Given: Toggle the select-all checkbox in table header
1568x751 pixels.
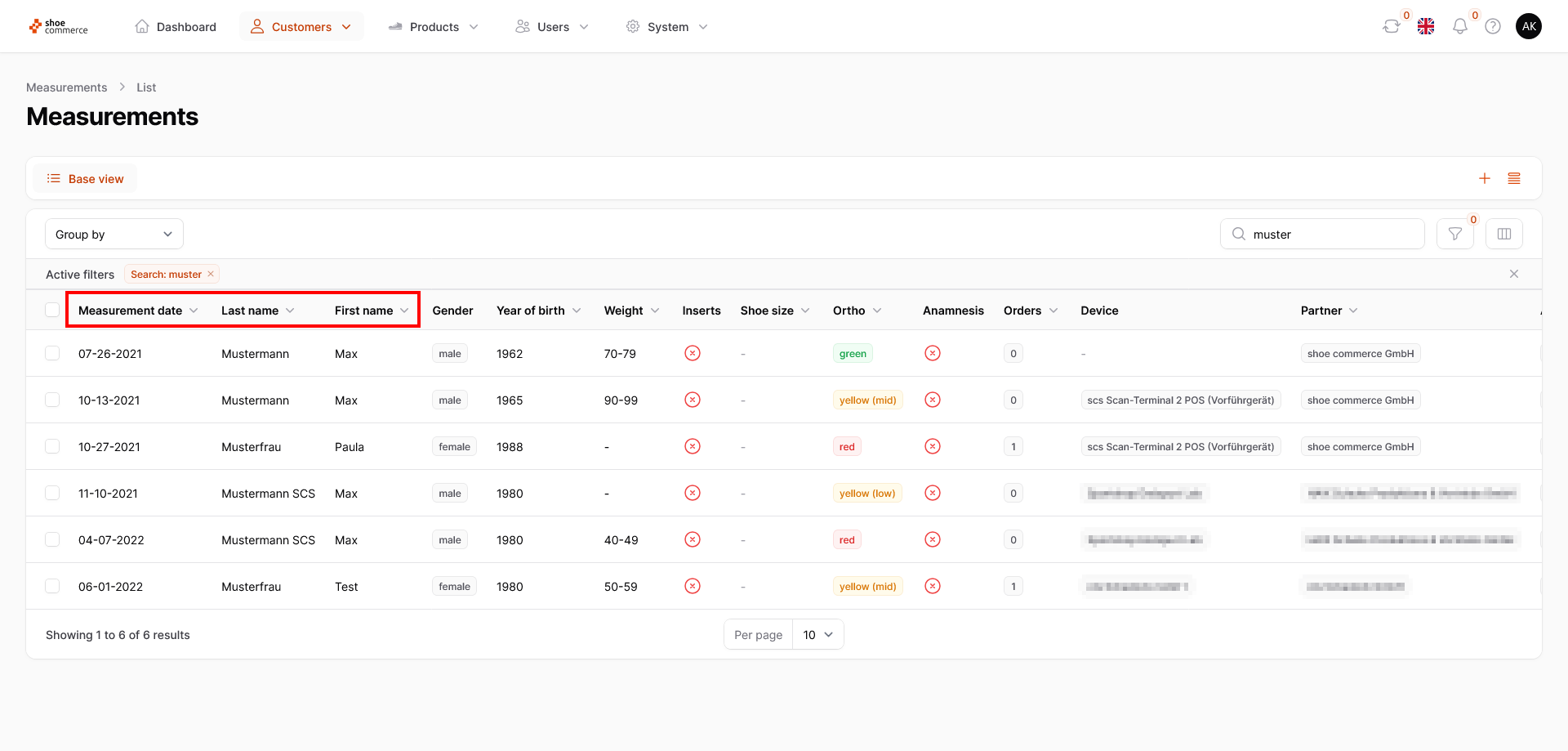Looking at the screenshot, I should [52, 310].
